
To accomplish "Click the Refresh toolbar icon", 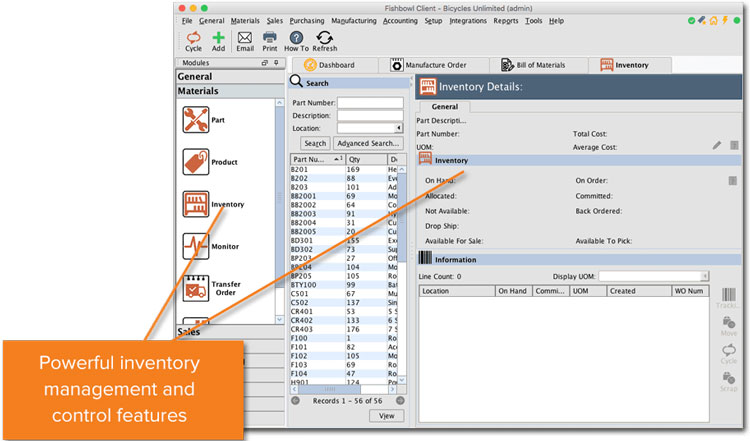I will pyautogui.click(x=325, y=41).
